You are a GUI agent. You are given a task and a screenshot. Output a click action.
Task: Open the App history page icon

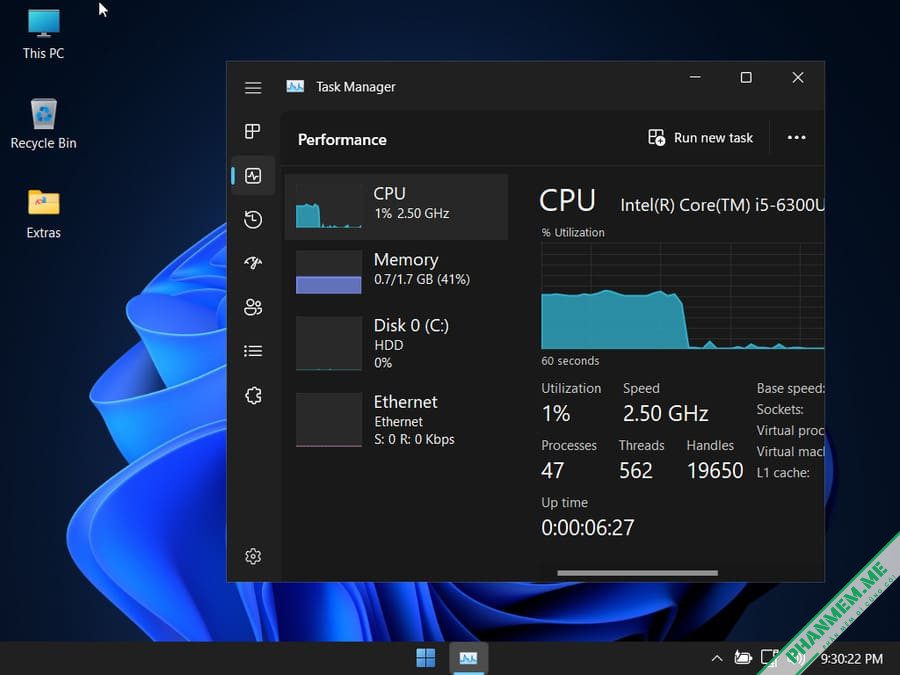point(253,219)
